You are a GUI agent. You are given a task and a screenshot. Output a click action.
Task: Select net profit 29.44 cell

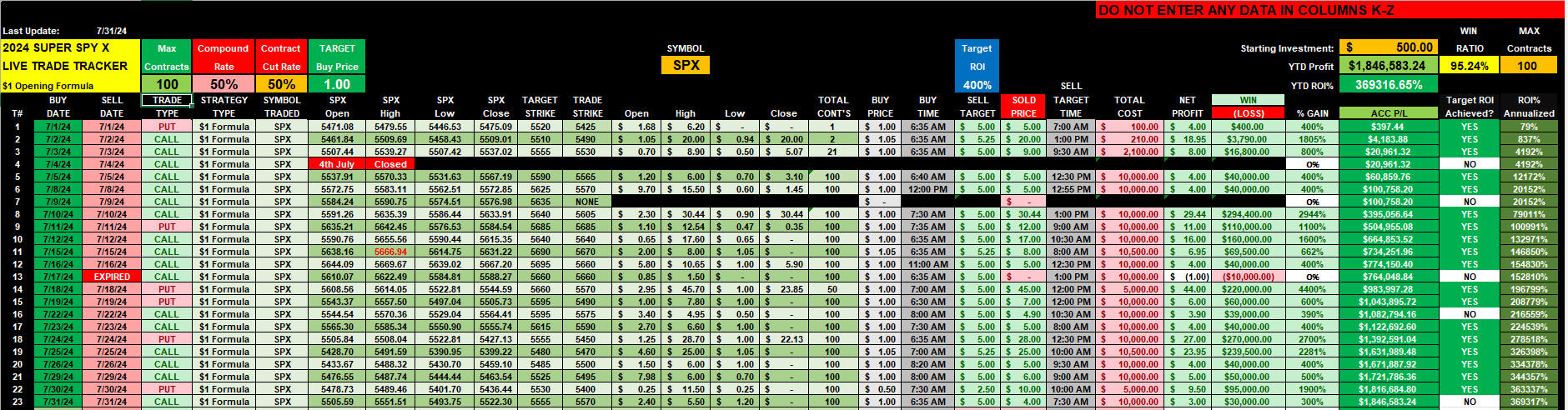coord(1187,214)
